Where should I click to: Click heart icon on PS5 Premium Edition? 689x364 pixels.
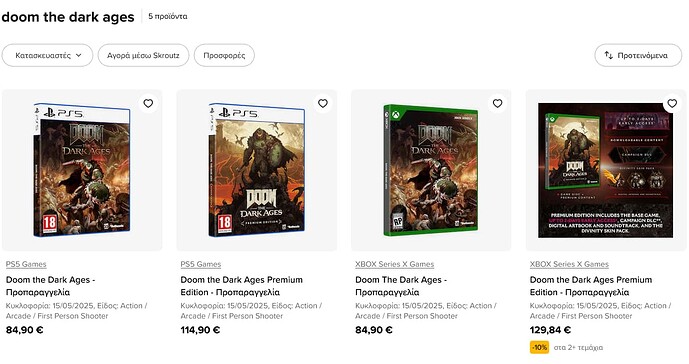(323, 103)
